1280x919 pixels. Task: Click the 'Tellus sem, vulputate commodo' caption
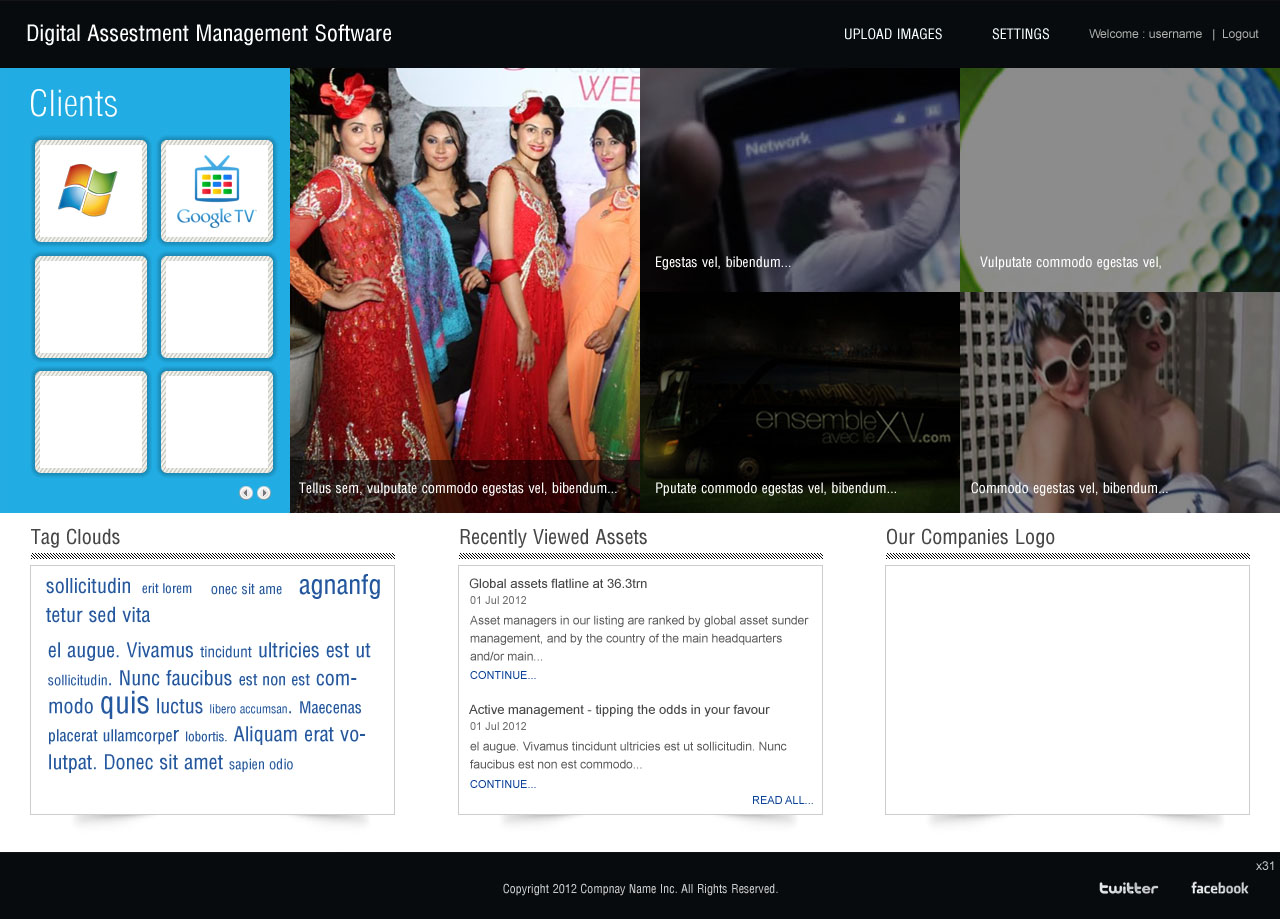click(458, 488)
